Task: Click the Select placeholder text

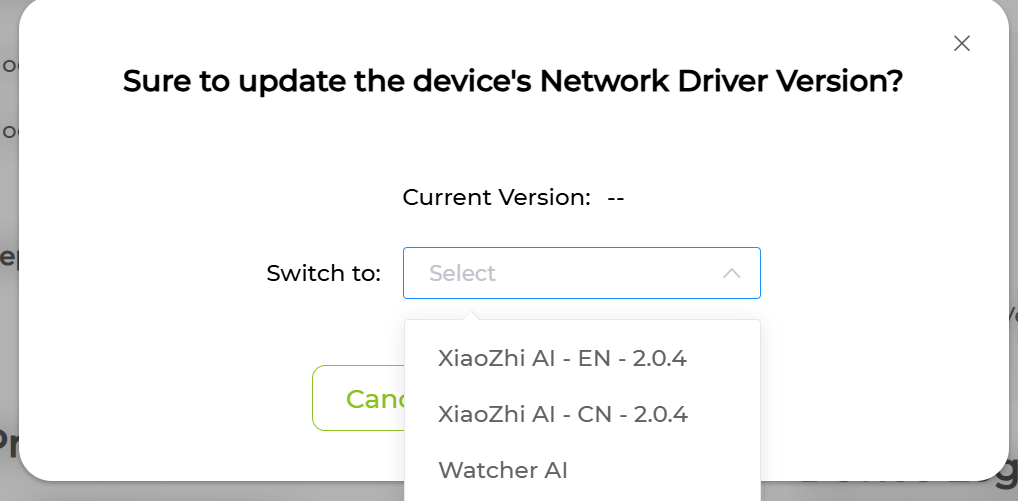Action: pyautogui.click(x=462, y=274)
